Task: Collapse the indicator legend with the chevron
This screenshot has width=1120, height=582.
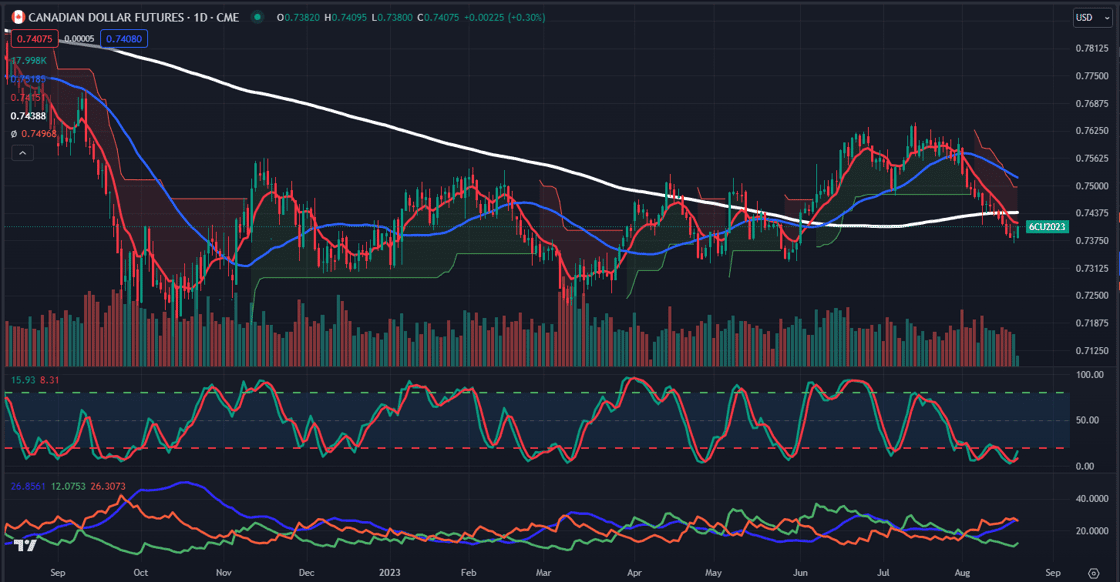Action: tap(22, 153)
